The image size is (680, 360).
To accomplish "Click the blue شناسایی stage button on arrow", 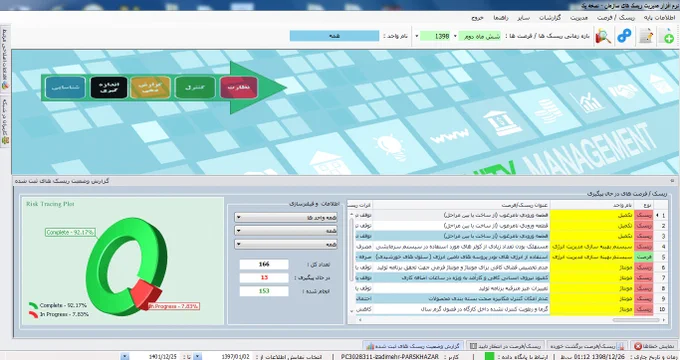I will tap(65, 87).
